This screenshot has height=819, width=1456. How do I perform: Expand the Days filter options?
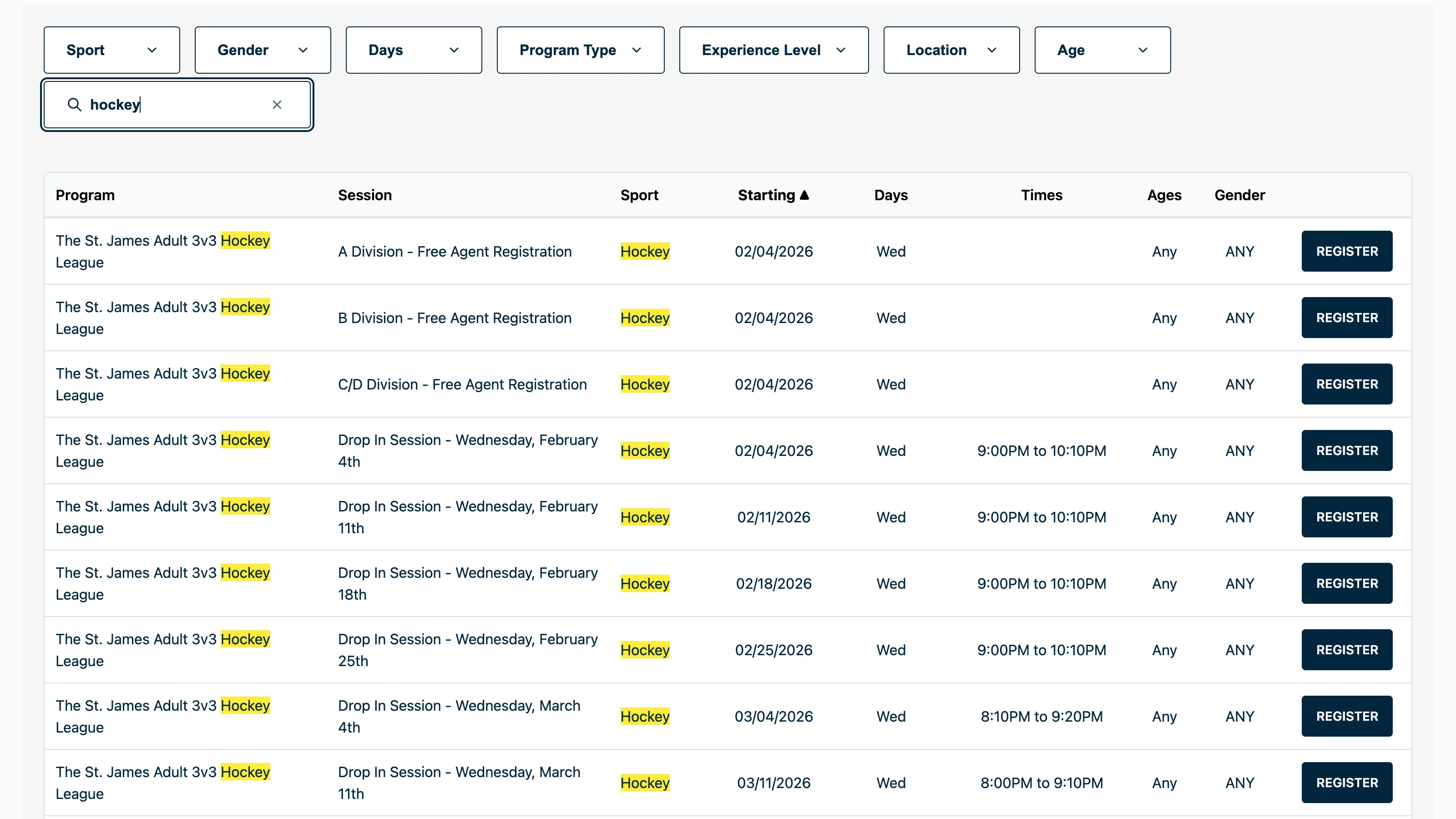tap(413, 50)
